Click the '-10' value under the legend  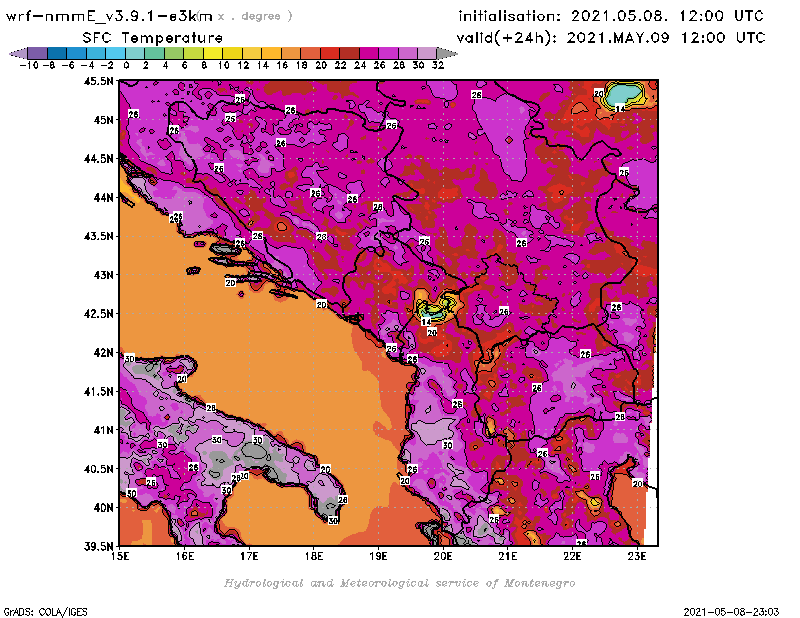(29, 65)
